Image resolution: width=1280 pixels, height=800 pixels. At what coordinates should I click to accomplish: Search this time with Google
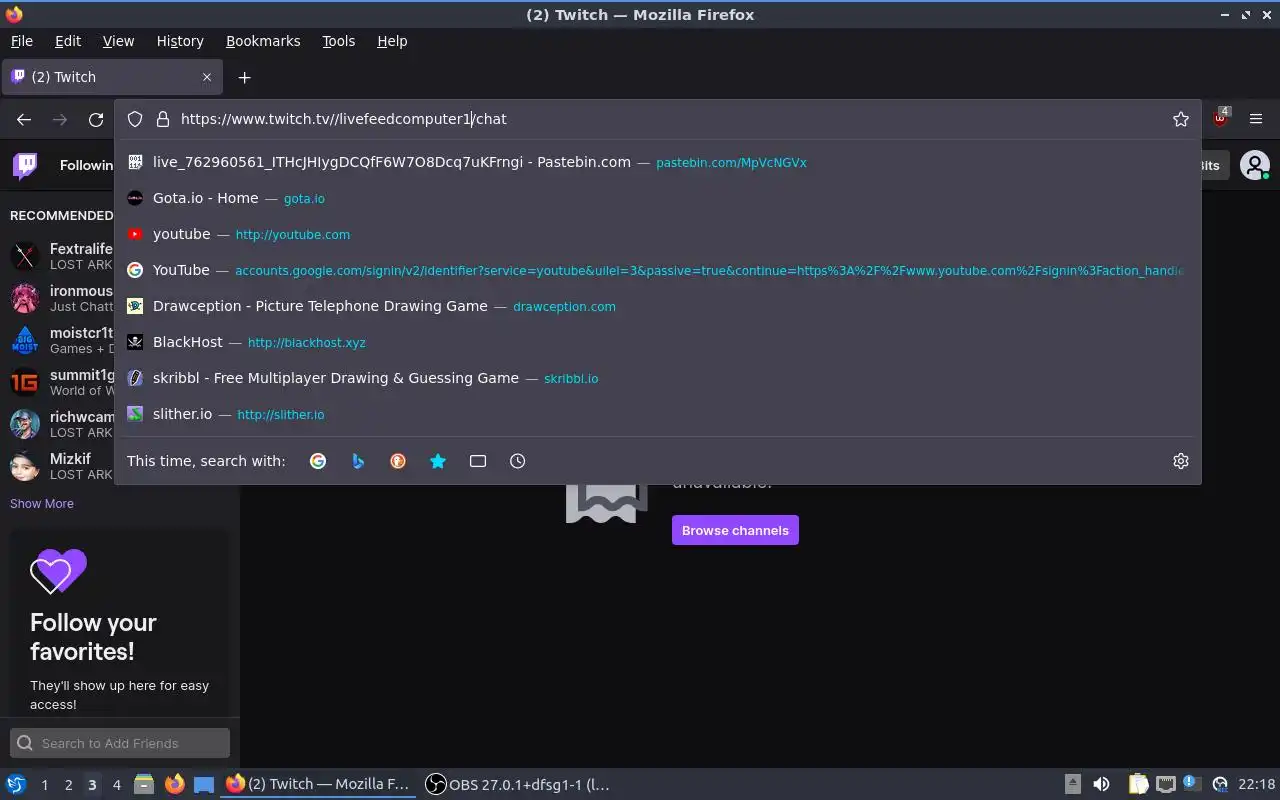tap(318, 461)
